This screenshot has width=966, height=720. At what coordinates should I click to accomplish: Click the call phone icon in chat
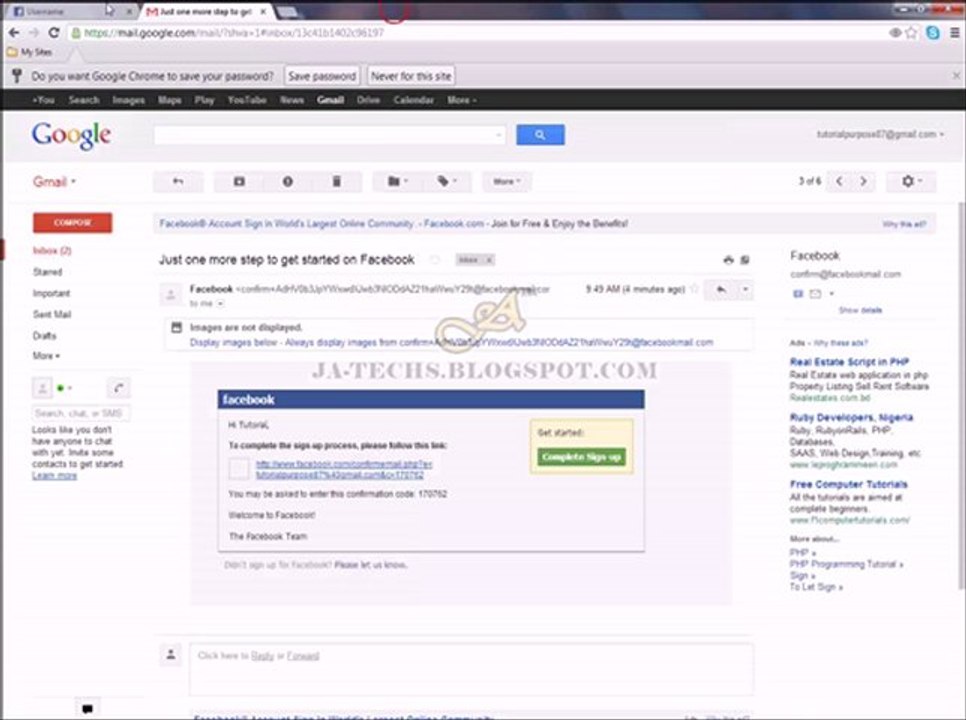[x=119, y=388]
